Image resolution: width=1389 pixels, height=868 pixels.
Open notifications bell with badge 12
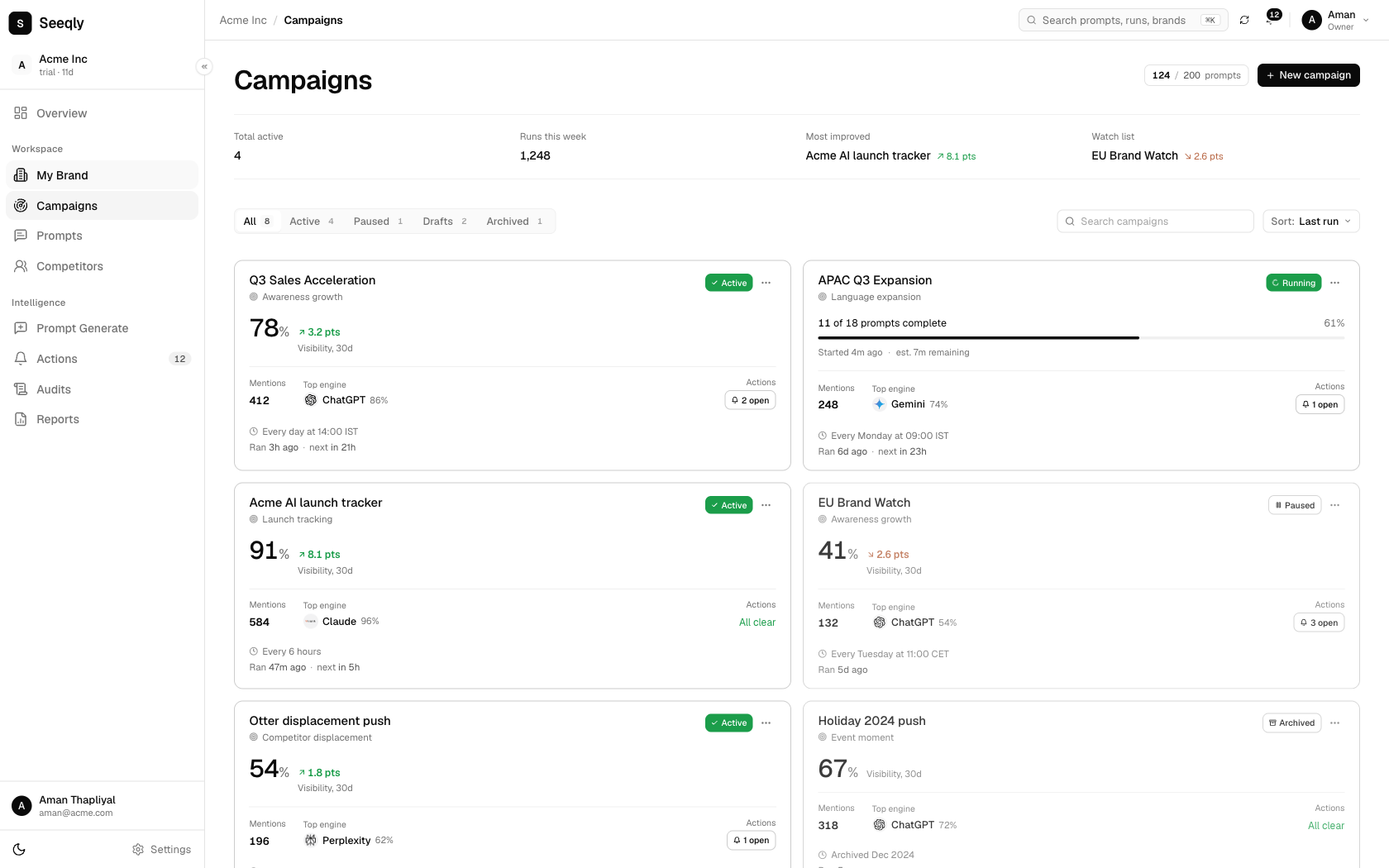[1272, 18]
